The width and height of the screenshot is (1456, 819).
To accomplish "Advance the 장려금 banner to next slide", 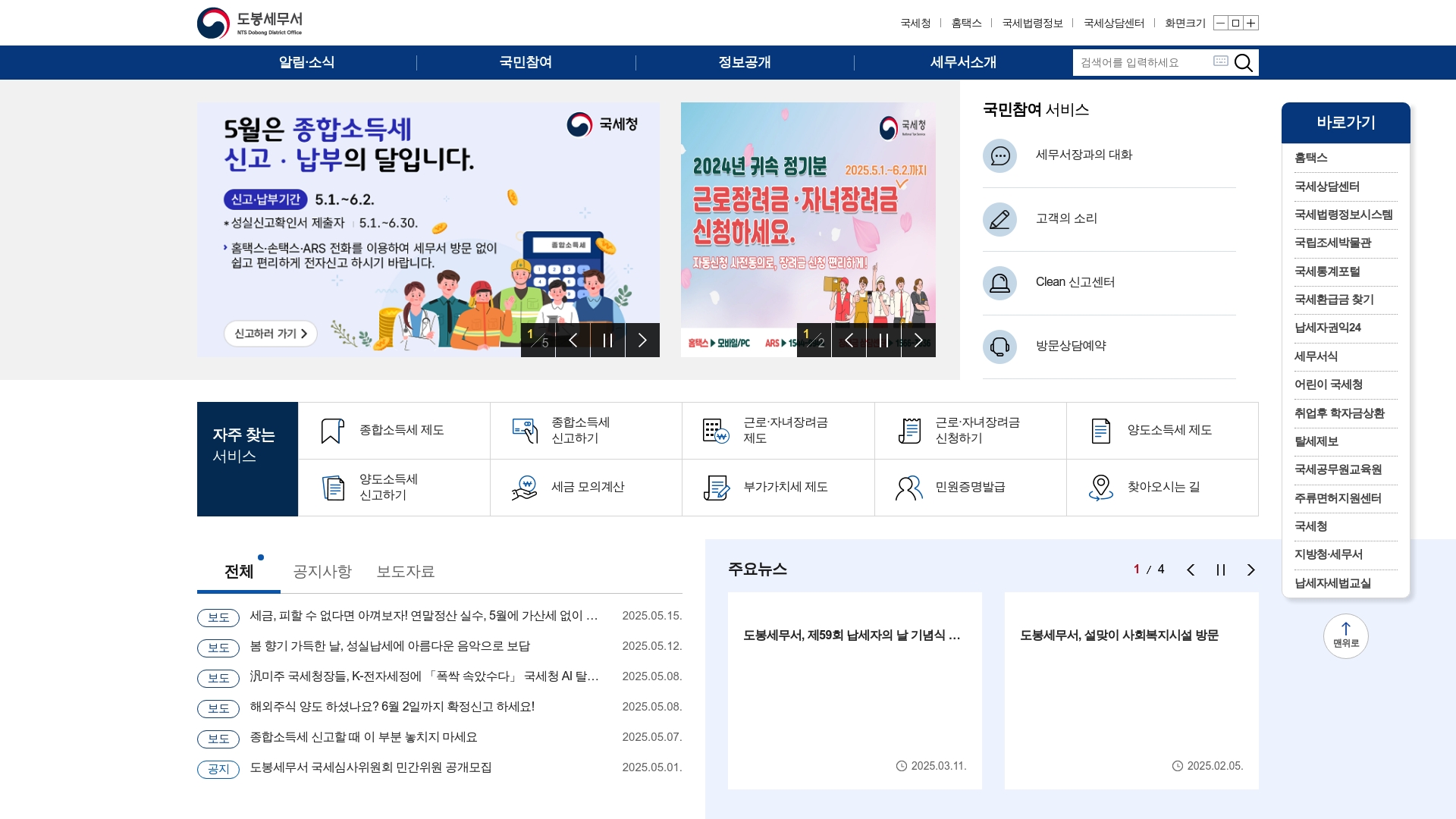I will point(918,340).
